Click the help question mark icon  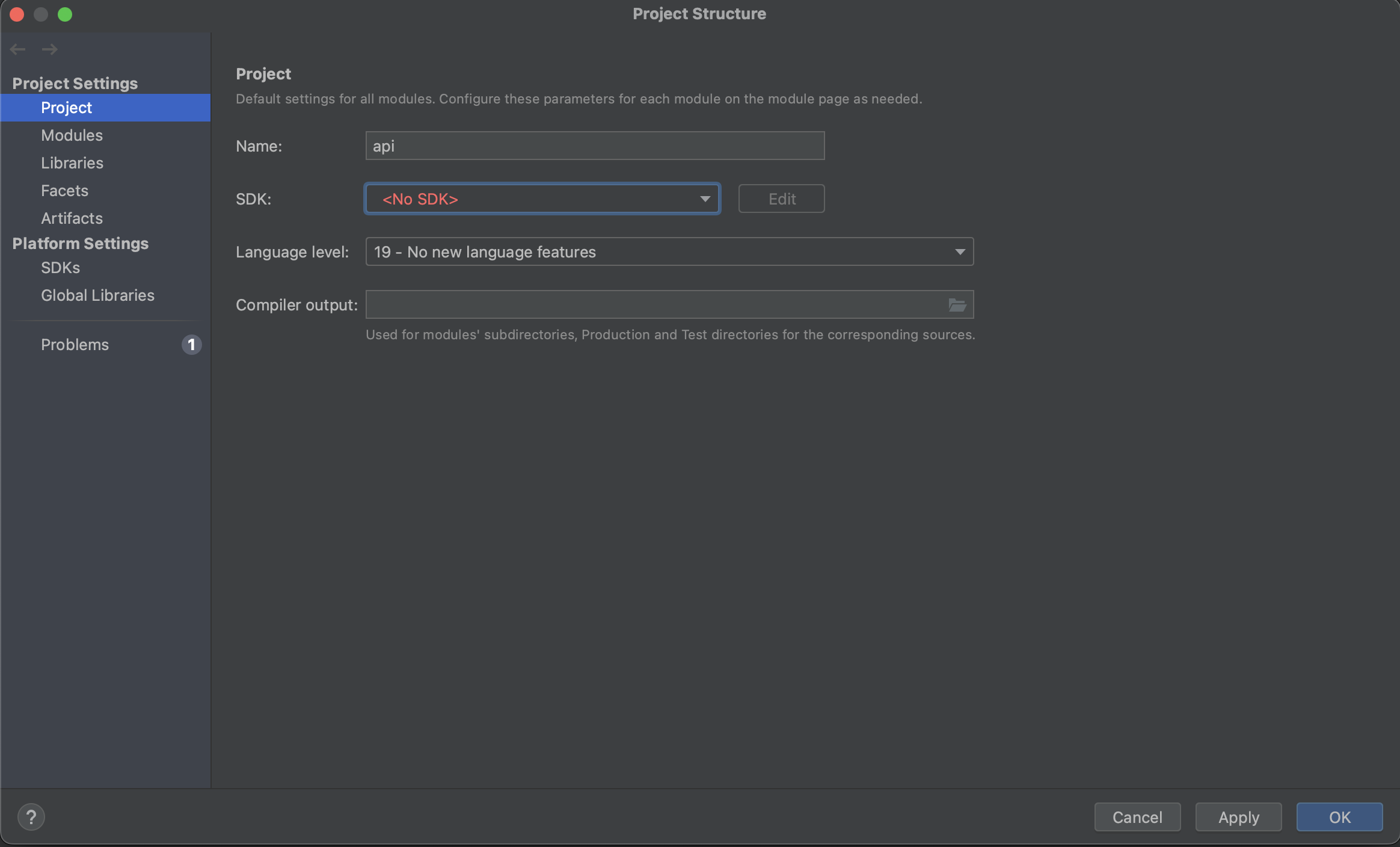[31, 817]
